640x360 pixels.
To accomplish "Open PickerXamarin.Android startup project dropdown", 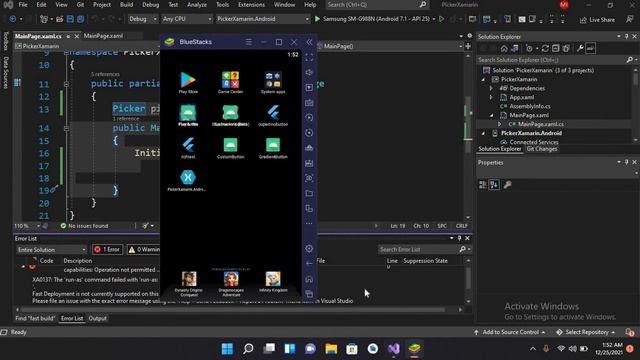I will tap(262, 19).
